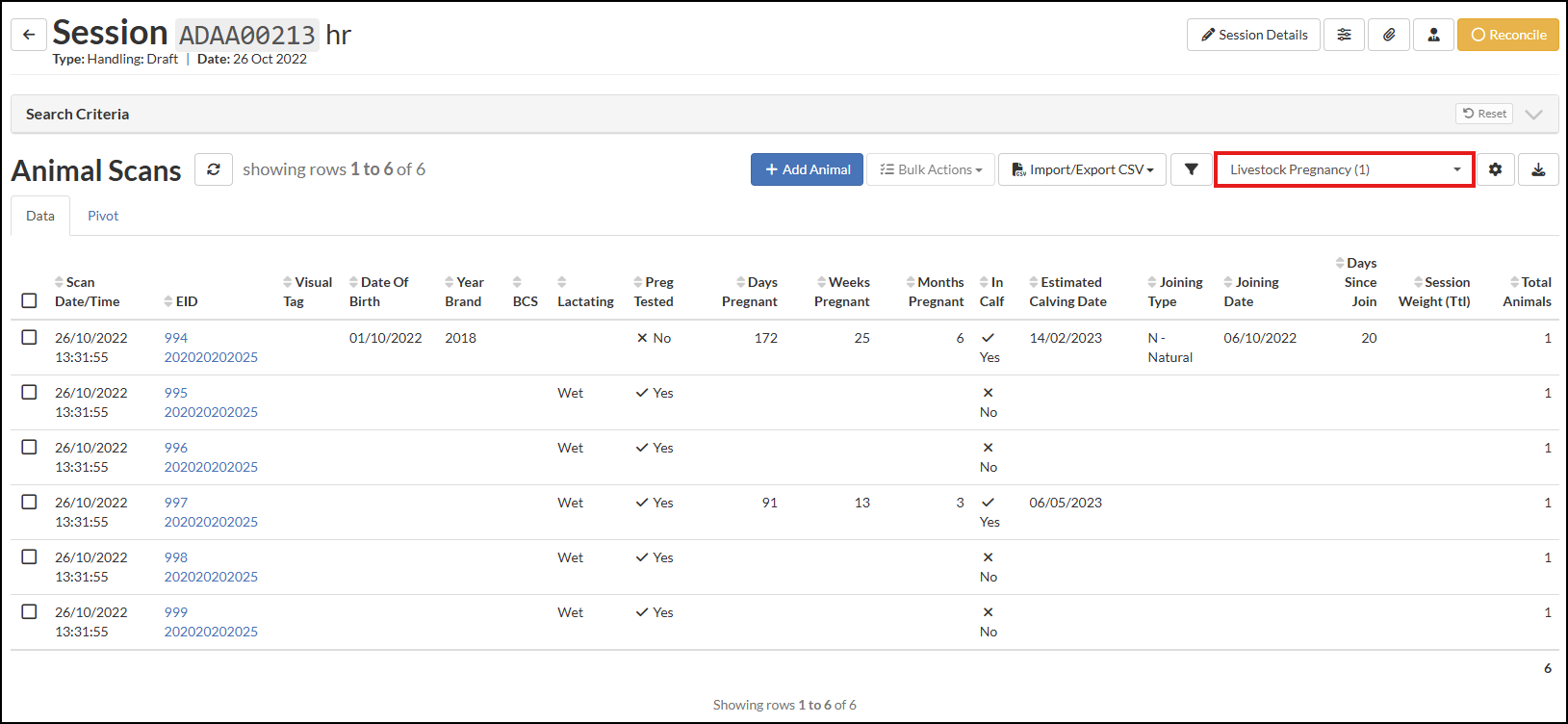Click the Lactating value Wet for animal 995

click(x=571, y=393)
